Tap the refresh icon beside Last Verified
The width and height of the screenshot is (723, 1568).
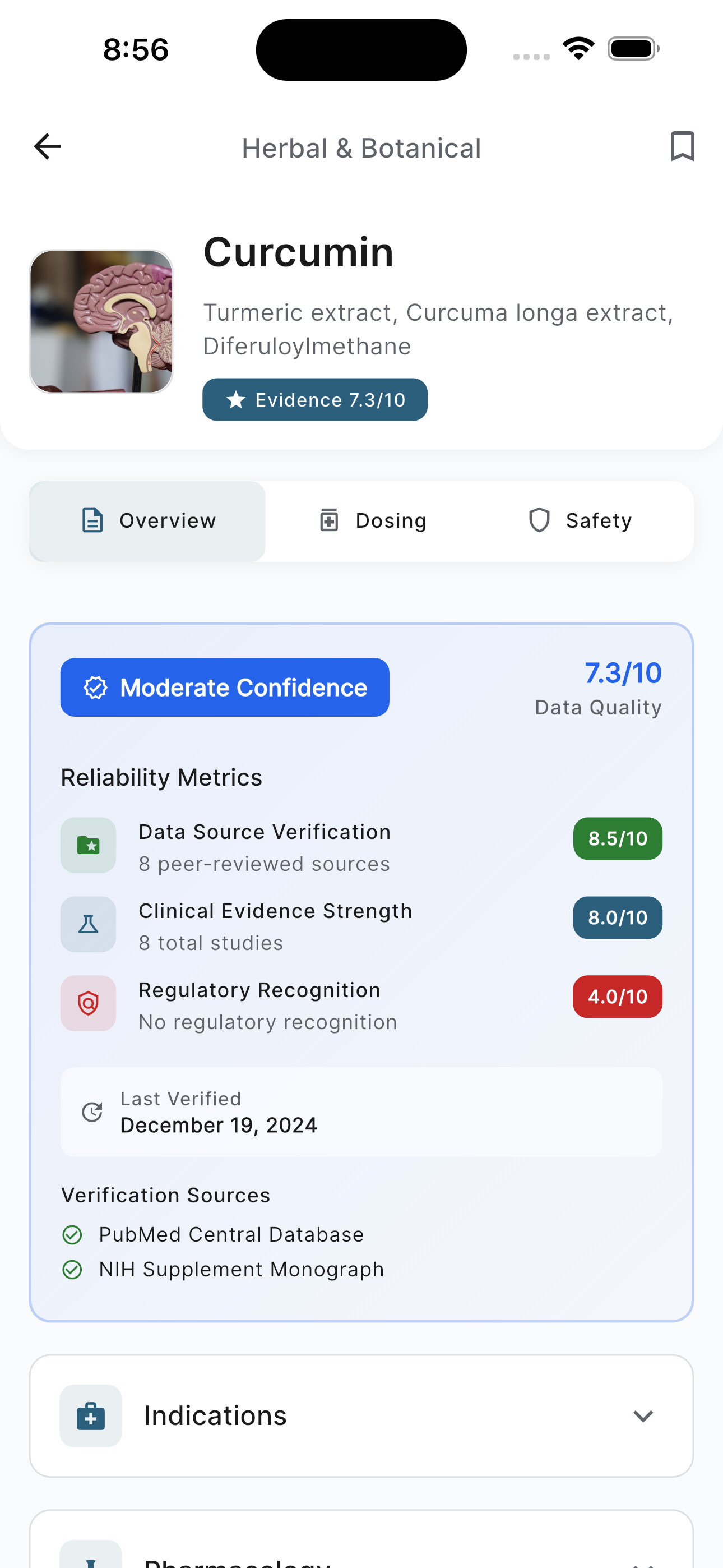[92, 1112]
